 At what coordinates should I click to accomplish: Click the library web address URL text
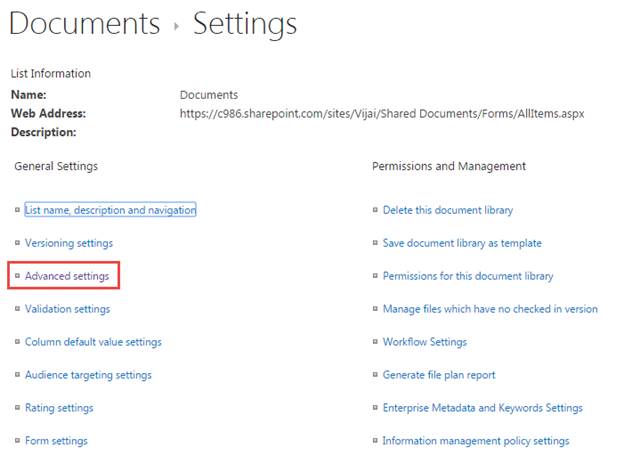pyautogui.click(x=381, y=114)
